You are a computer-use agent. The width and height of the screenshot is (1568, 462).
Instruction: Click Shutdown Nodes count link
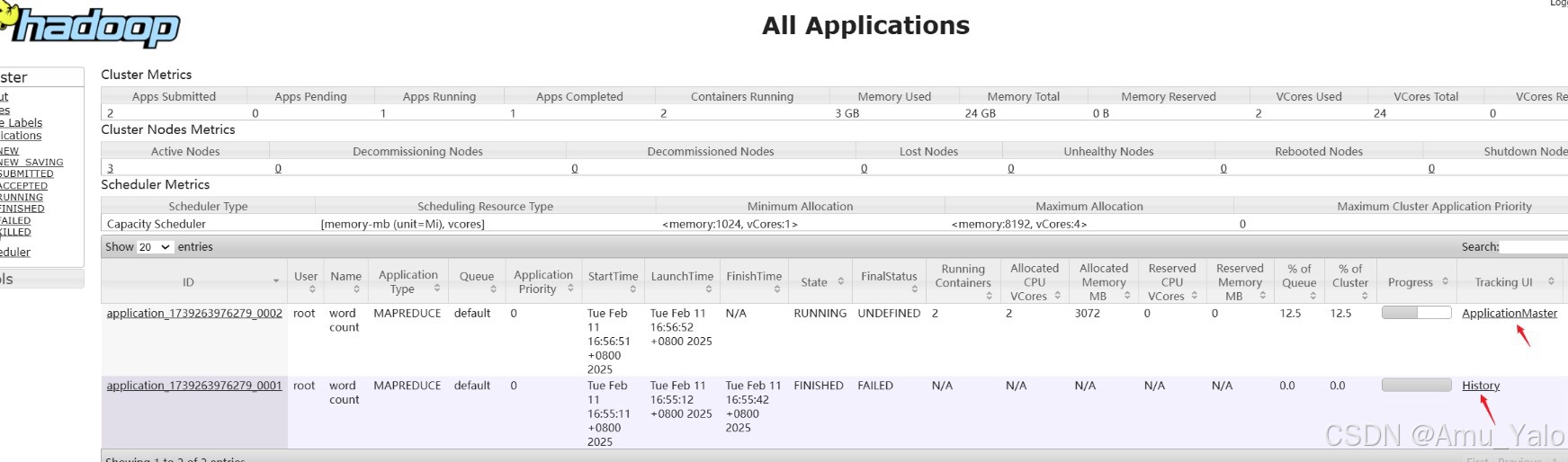1431,168
